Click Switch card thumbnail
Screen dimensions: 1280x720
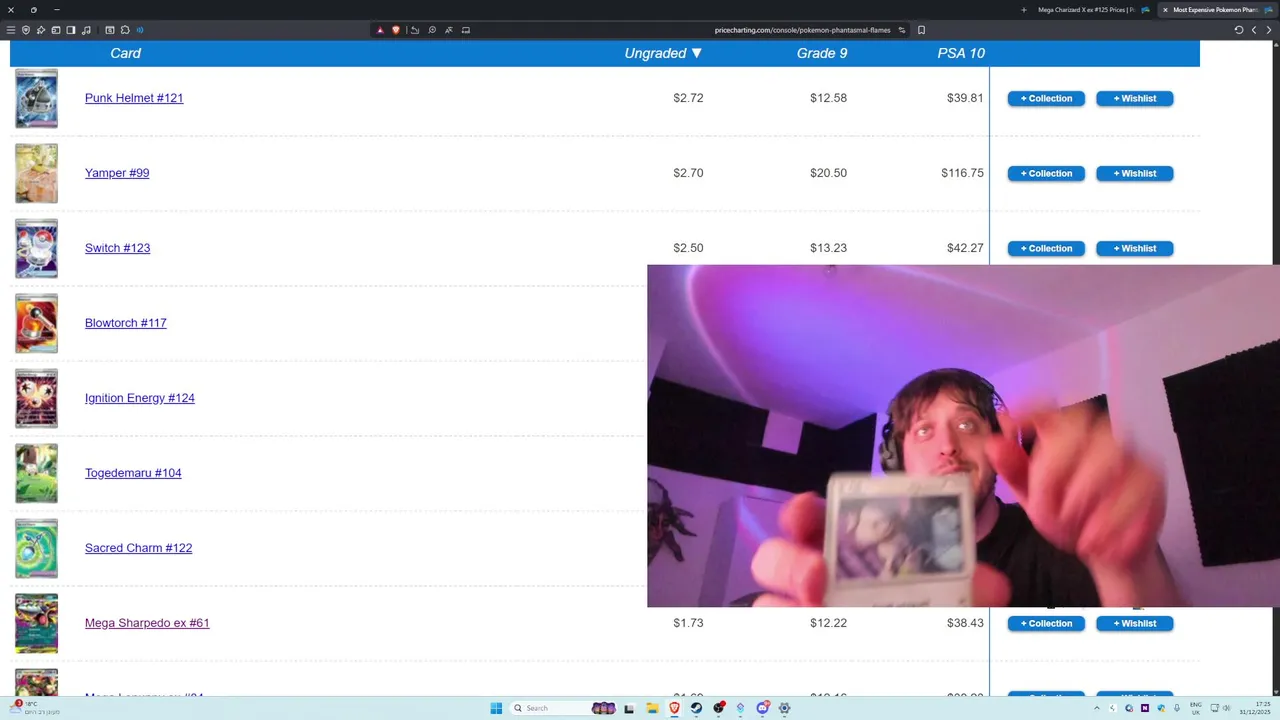click(x=36, y=248)
